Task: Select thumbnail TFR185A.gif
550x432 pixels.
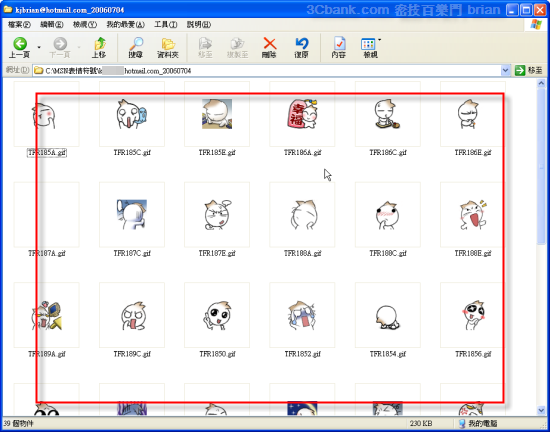Action: tap(46, 114)
